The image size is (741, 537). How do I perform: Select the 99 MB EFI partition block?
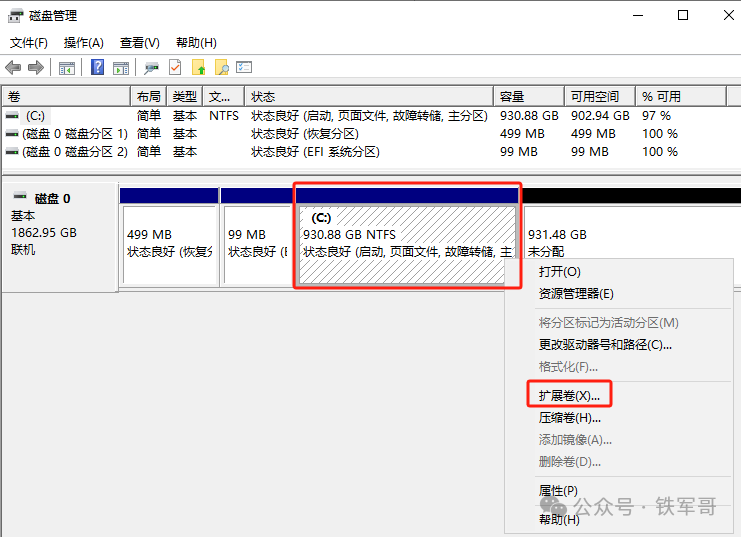257,236
